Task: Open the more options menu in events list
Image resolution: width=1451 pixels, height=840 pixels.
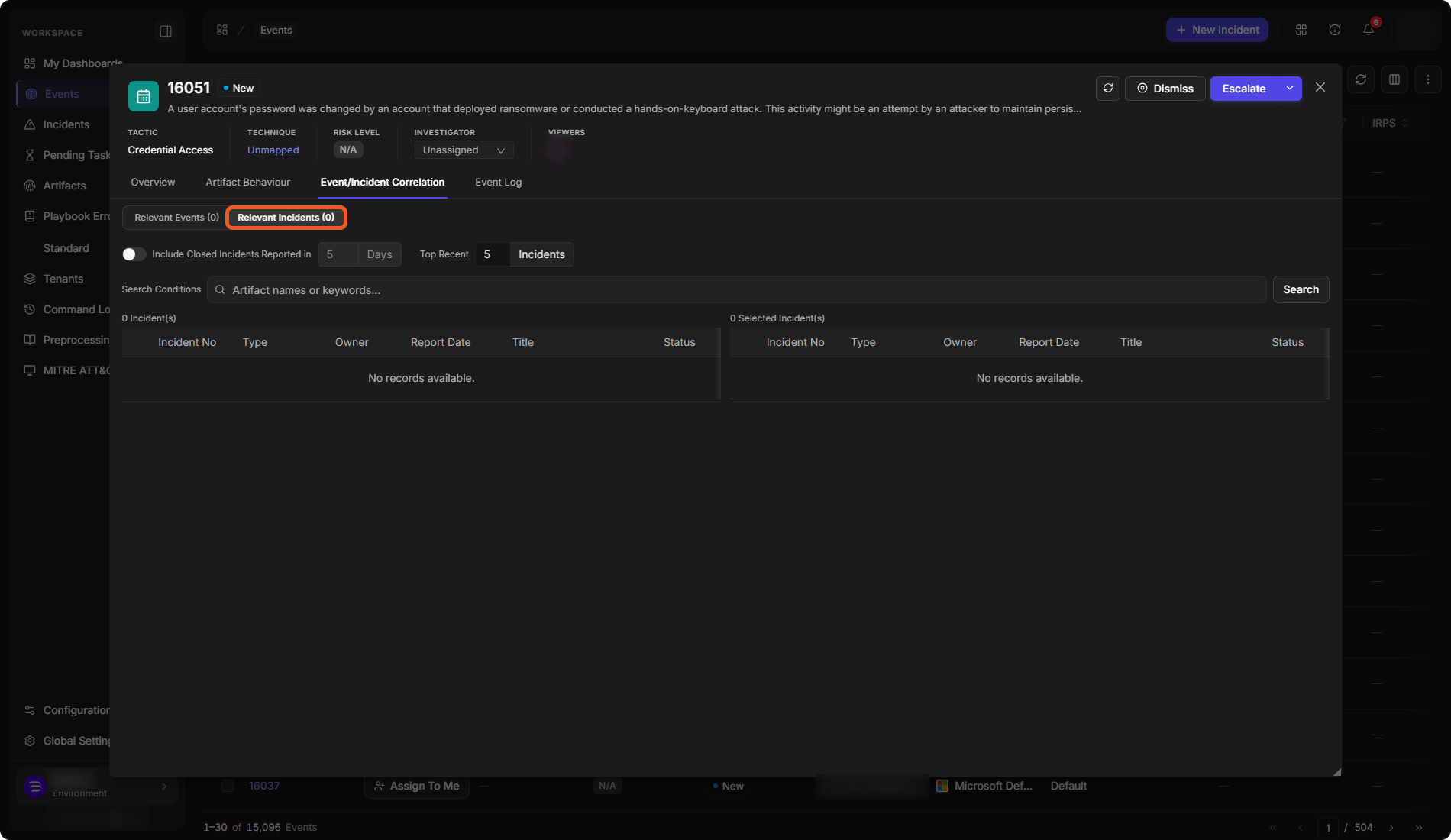Action: pyautogui.click(x=1428, y=79)
